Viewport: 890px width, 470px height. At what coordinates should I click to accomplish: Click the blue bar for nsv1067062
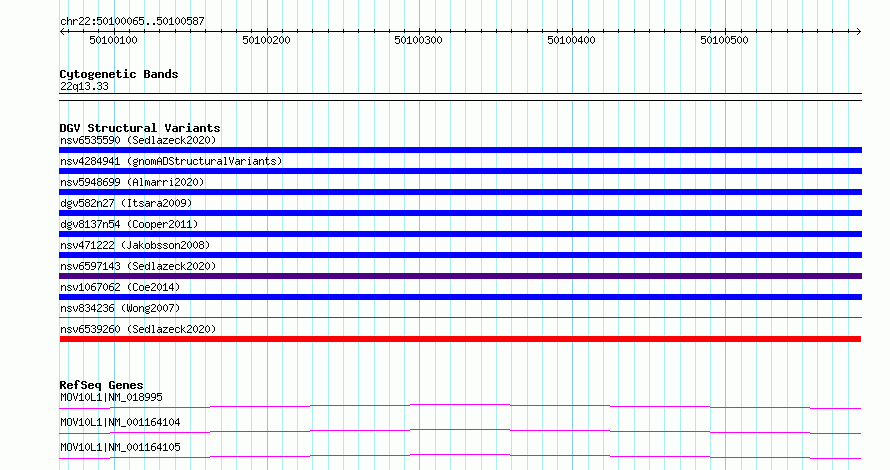click(460, 297)
